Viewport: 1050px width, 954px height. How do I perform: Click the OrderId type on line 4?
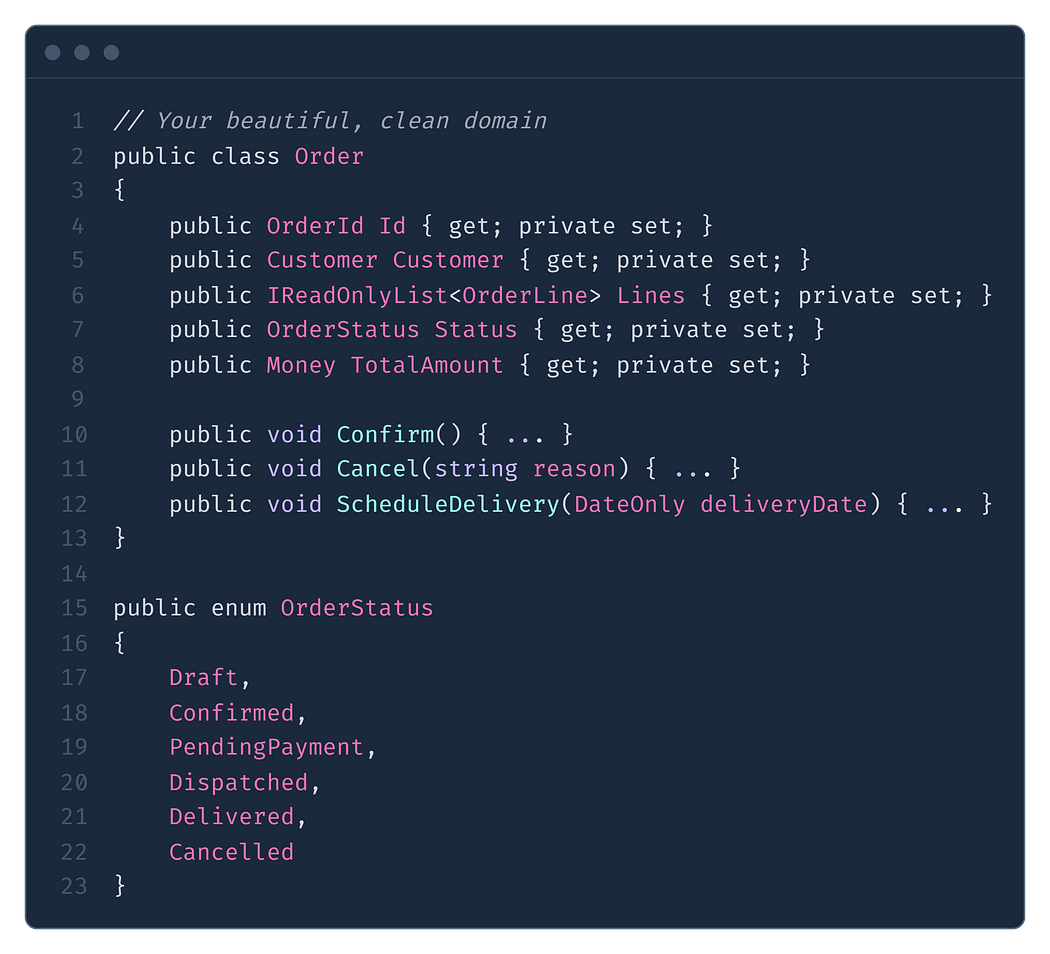click(x=315, y=226)
